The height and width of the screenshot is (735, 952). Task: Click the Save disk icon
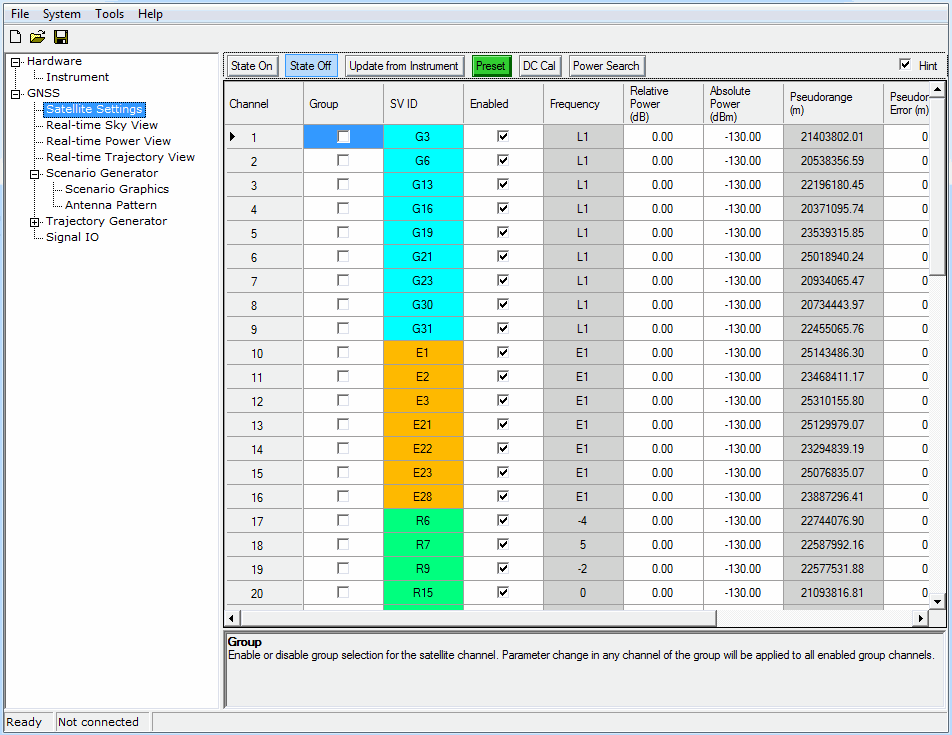[61, 37]
